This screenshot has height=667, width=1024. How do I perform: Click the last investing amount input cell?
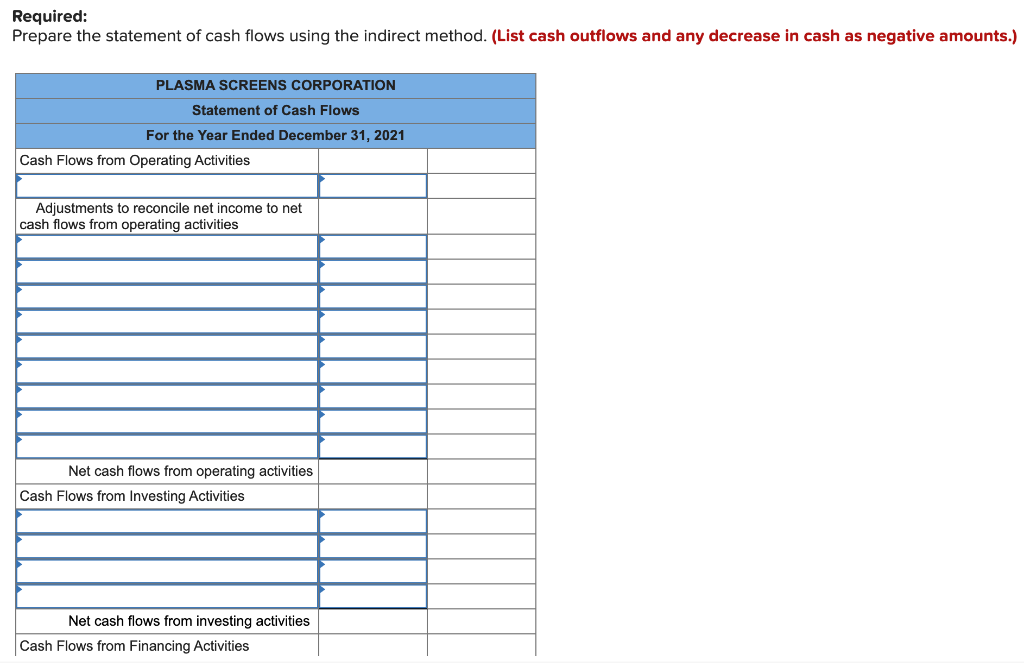point(372,596)
